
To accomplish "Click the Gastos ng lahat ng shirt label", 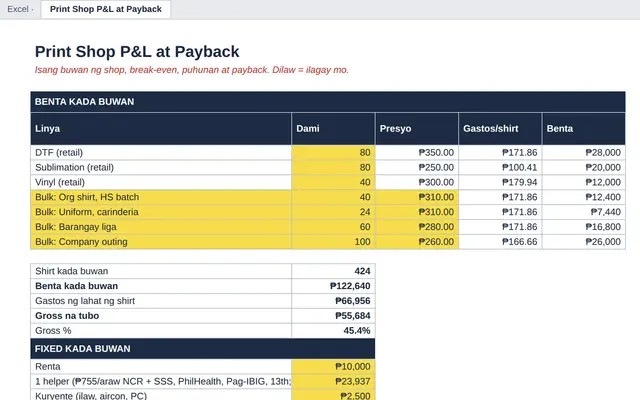I will click(x=161, y=301).
